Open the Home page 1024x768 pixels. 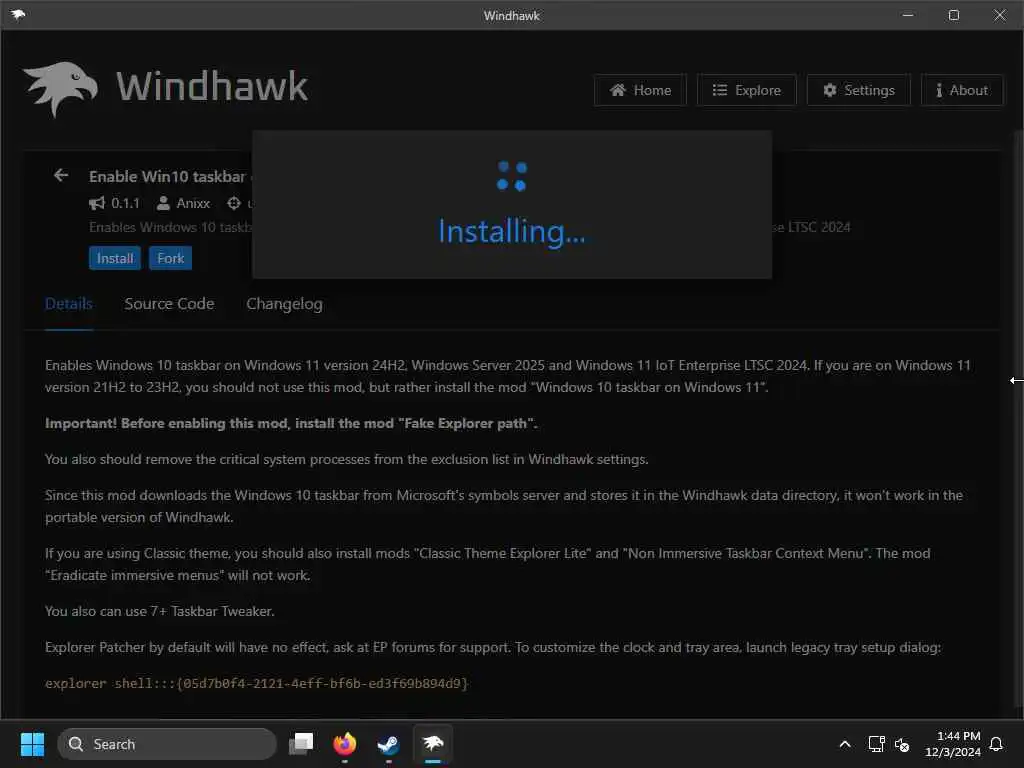pos(640,90)
